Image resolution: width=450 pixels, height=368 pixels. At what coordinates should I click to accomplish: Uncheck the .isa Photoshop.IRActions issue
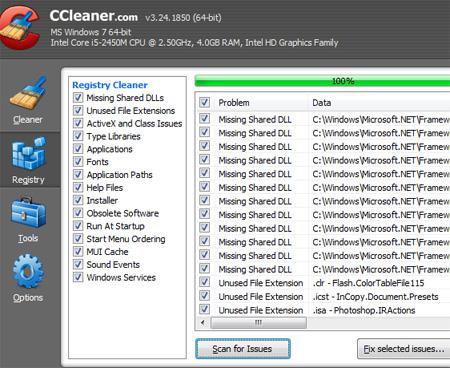[204, 310]
